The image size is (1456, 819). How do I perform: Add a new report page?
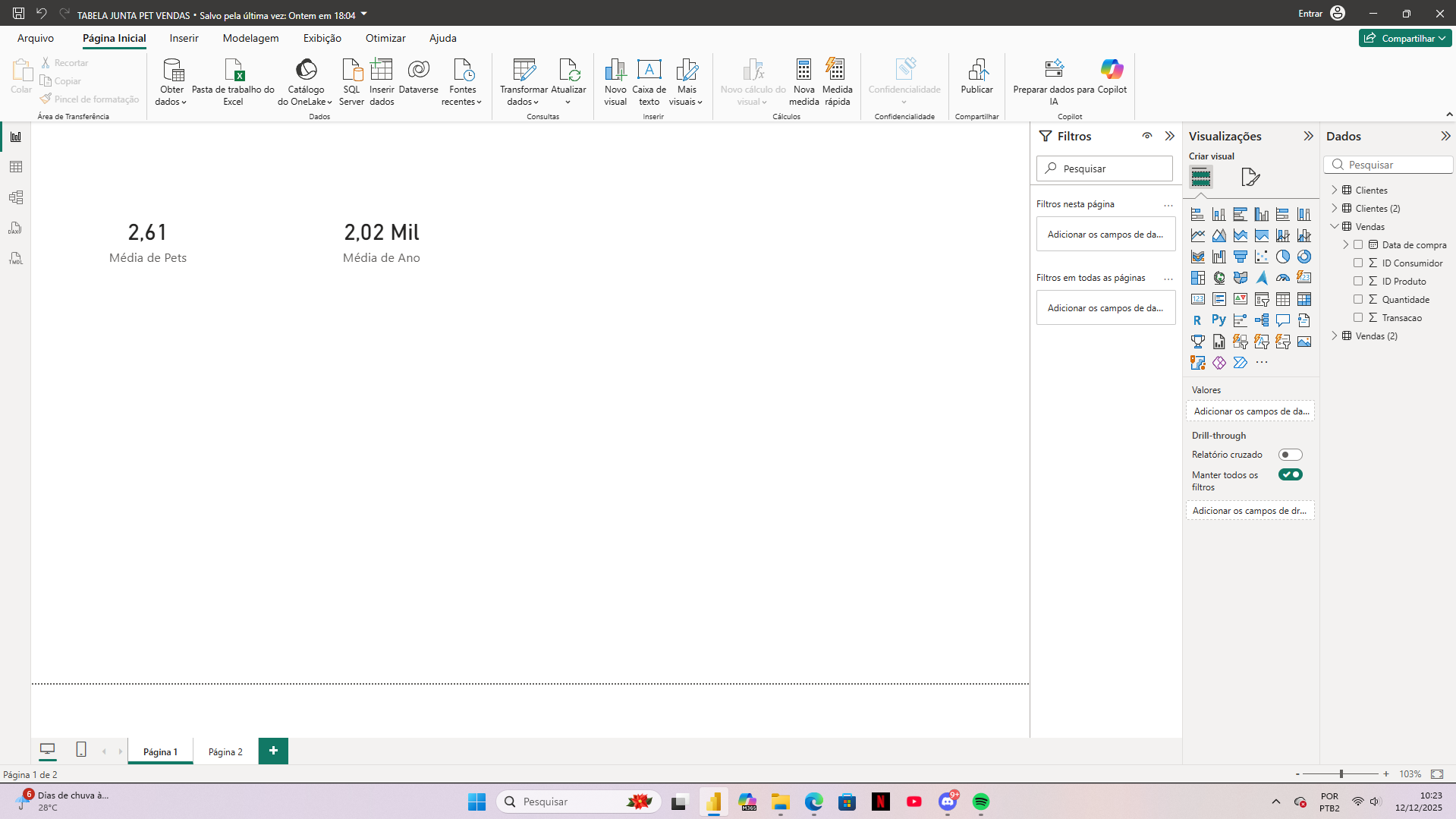click(273, 751)
